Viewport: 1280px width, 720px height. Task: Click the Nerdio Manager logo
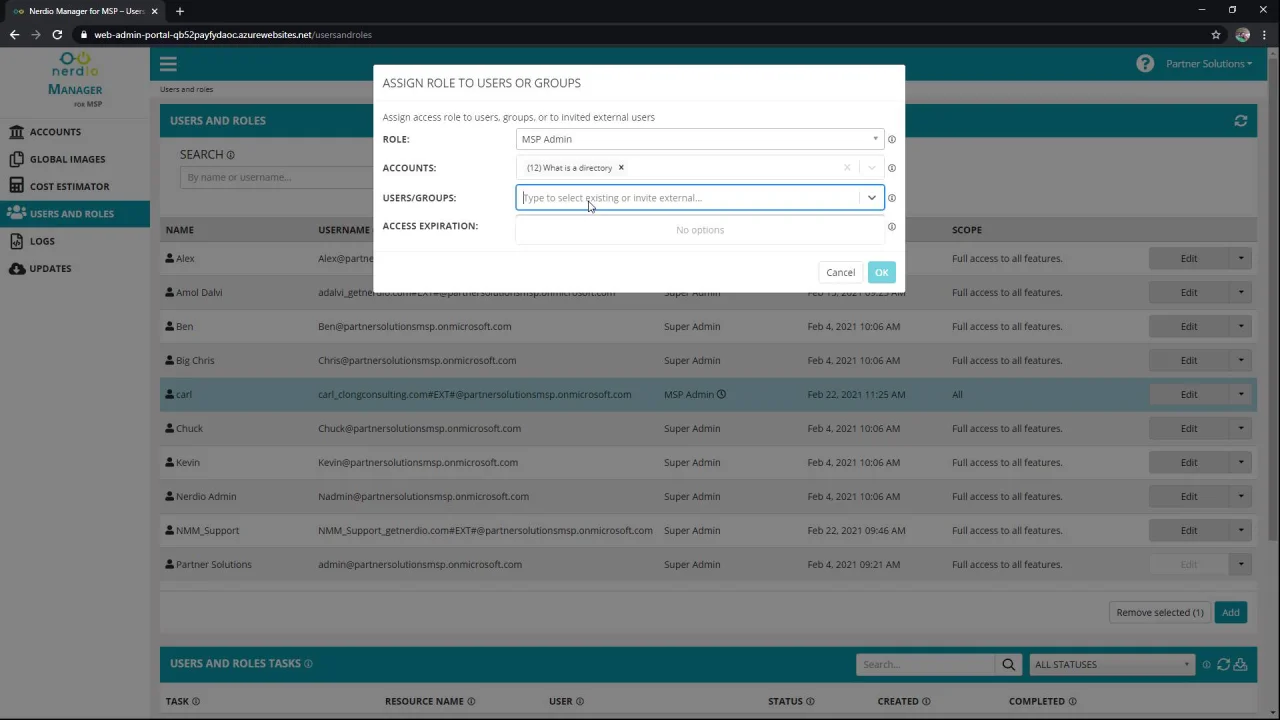click(75, 80)
